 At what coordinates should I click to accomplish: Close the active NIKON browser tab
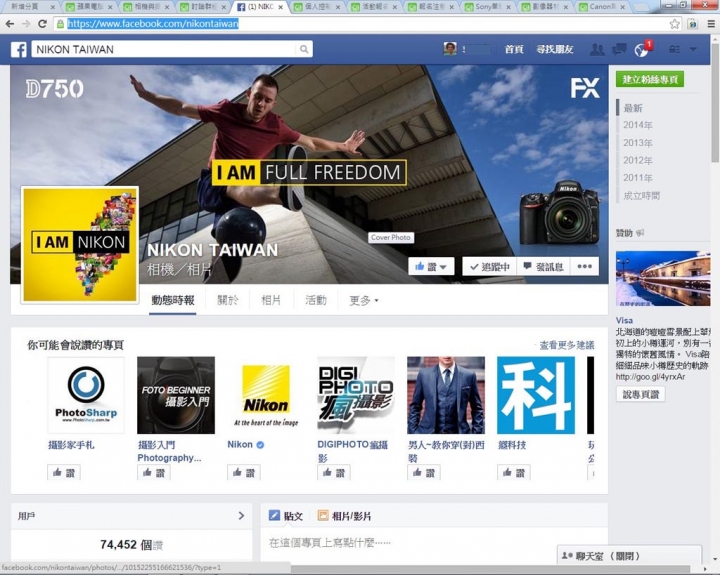point(280,7)
